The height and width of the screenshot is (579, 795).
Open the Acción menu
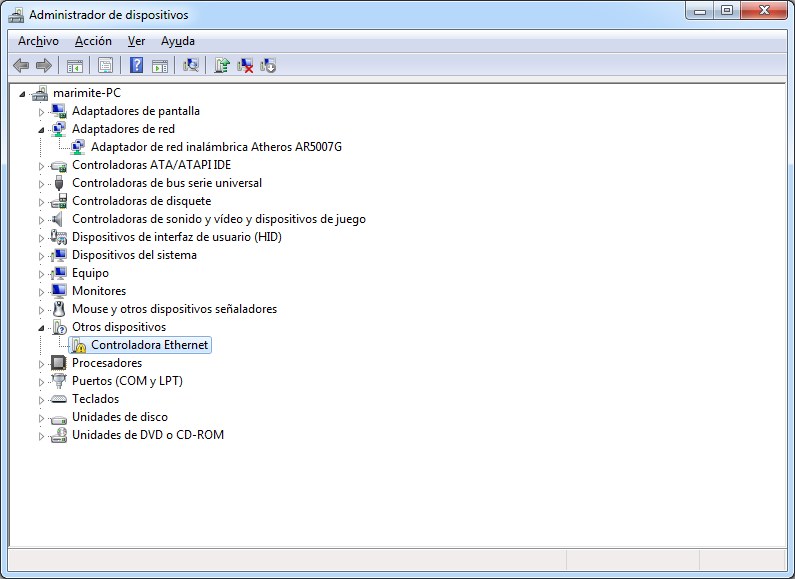pos(93,41)
